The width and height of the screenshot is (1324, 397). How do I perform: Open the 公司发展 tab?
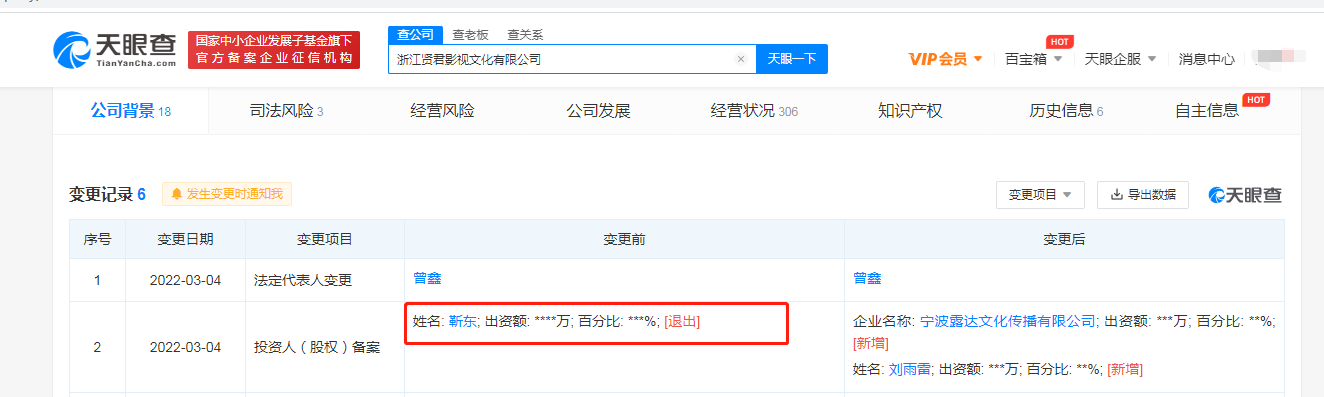598,111
